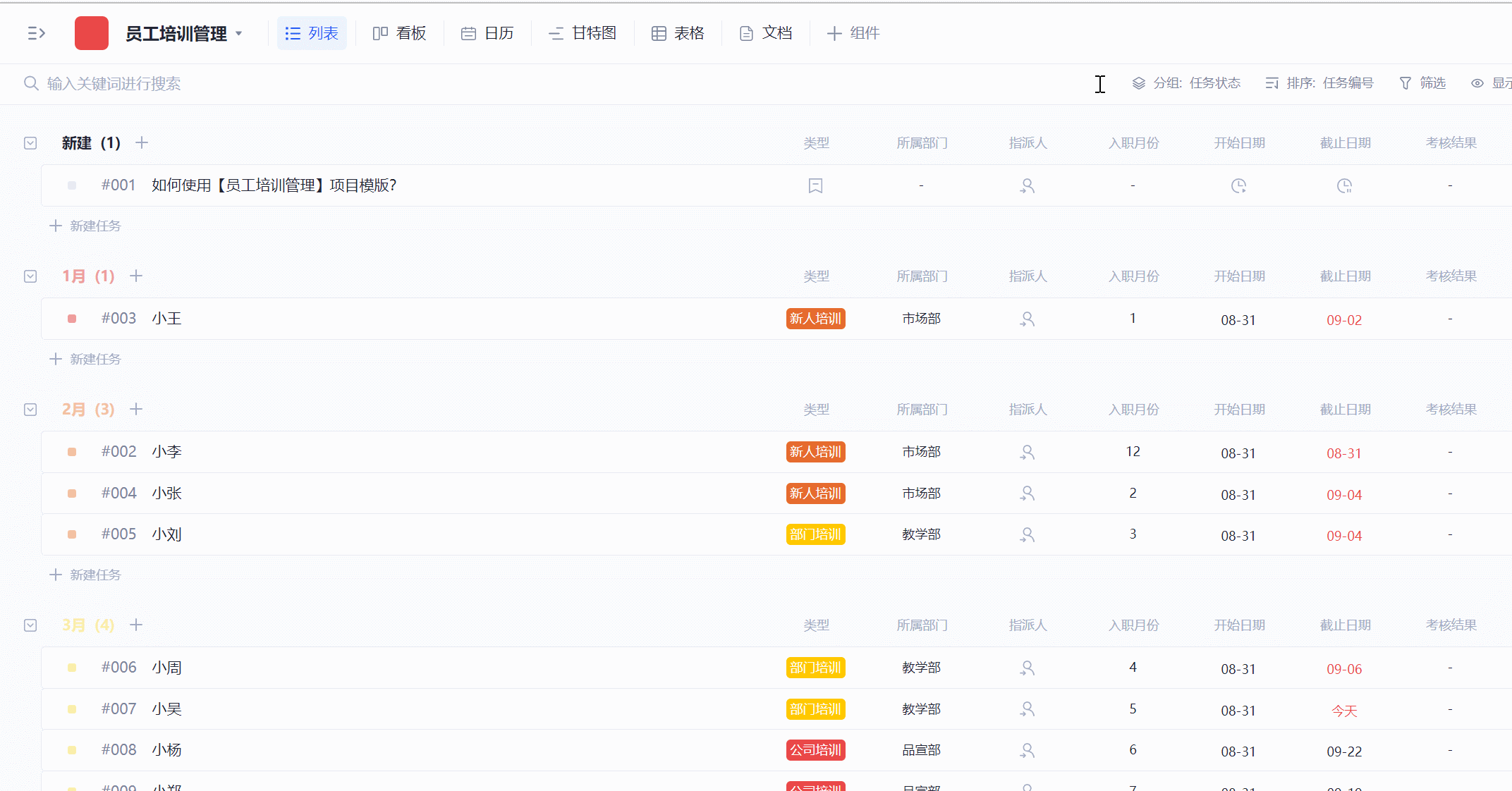Click the plus icon beside 新建 (1) group

pyautogui.click(x=142, y=143)
